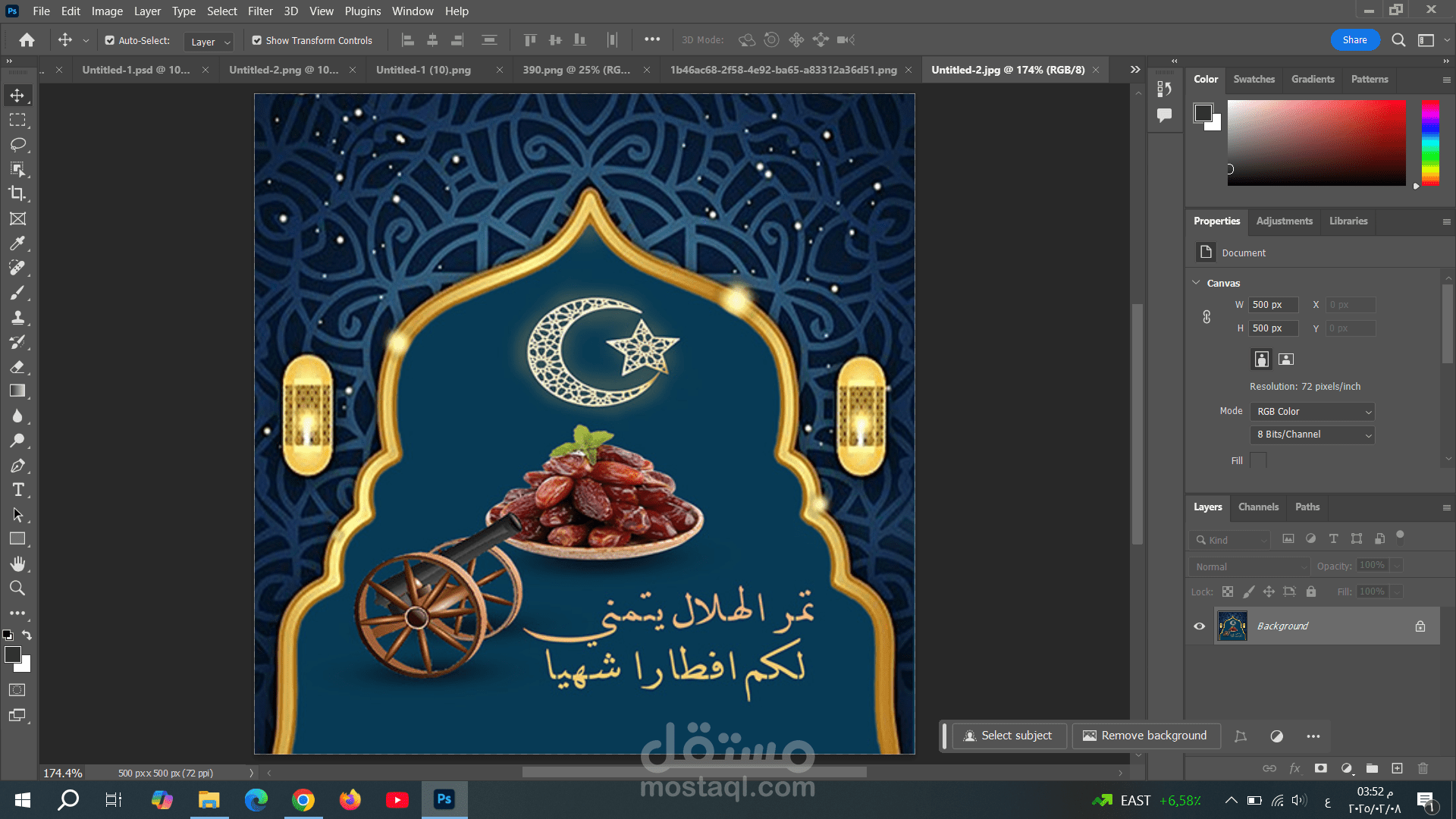This screenshot has height=819, width=1456.
Task: Disable Show Transform Controls checkbox
Action: pos(257,40)
